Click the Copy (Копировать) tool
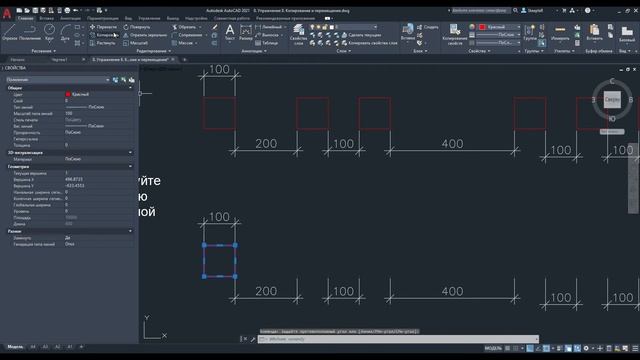This screenshot has width=640, height=360. [104, 35]
